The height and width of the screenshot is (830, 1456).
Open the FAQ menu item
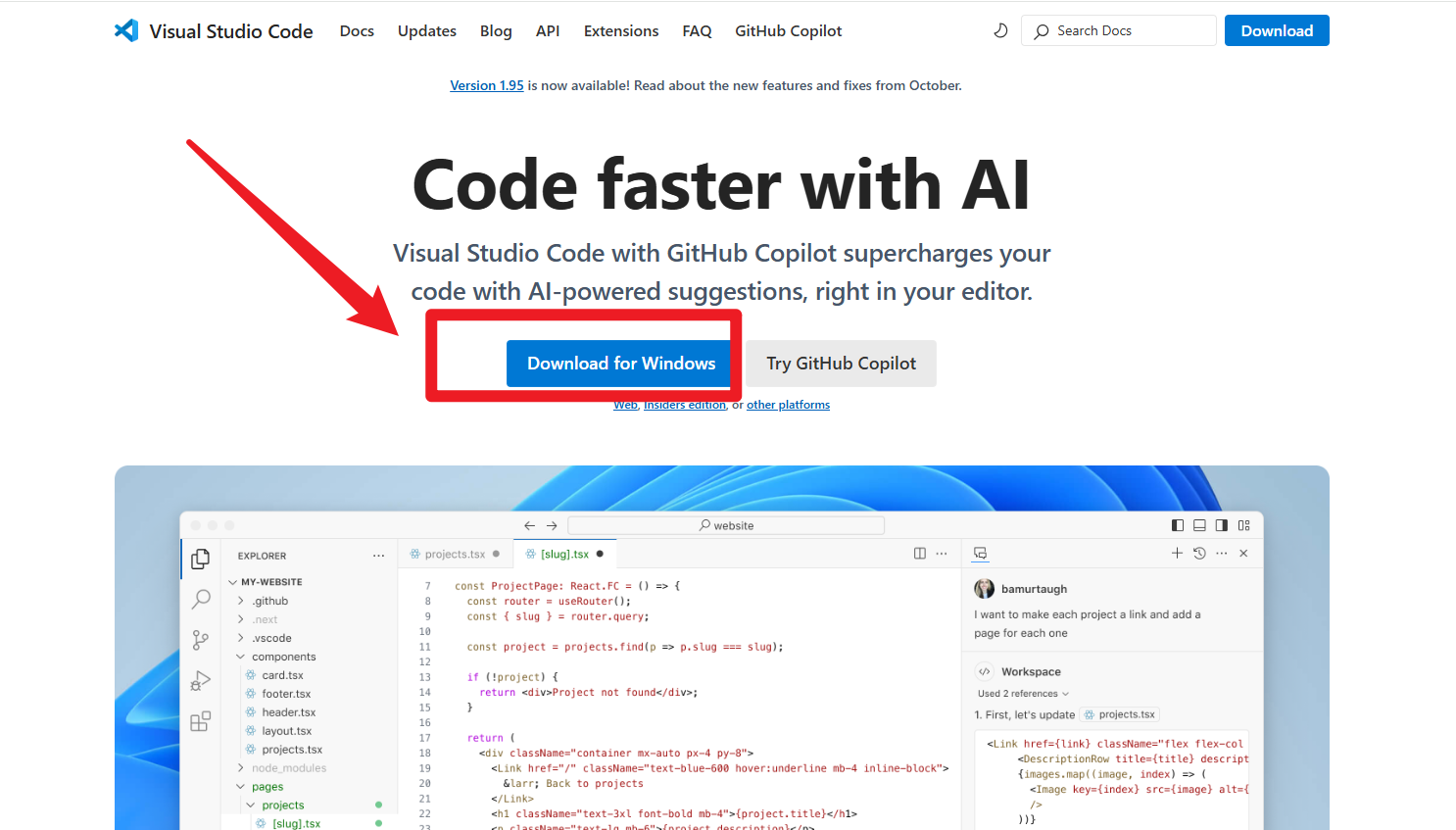click(697, 31)
